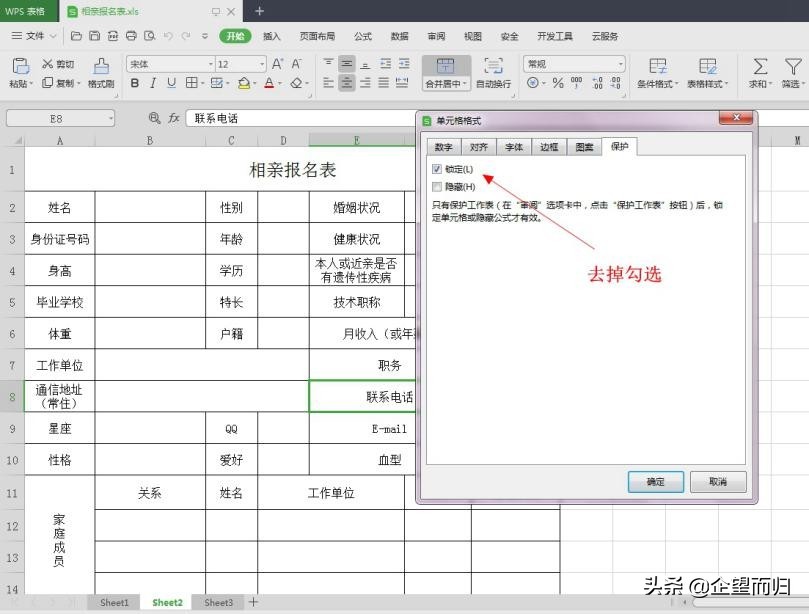The image size is (809, 614).
Task: Select column B header
Action: (x=150, y=140)
